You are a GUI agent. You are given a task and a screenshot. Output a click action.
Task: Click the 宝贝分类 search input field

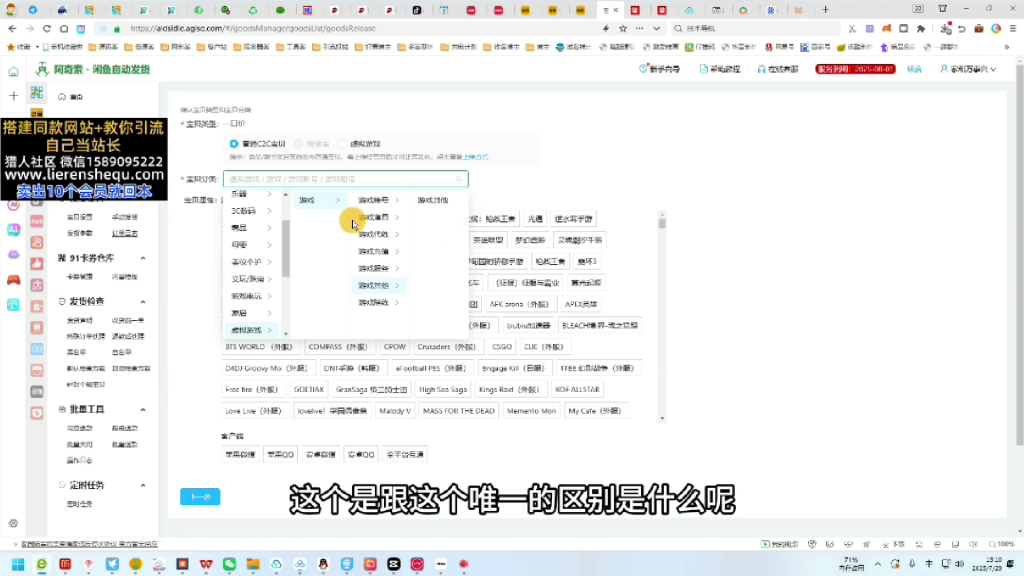point(340,178)
